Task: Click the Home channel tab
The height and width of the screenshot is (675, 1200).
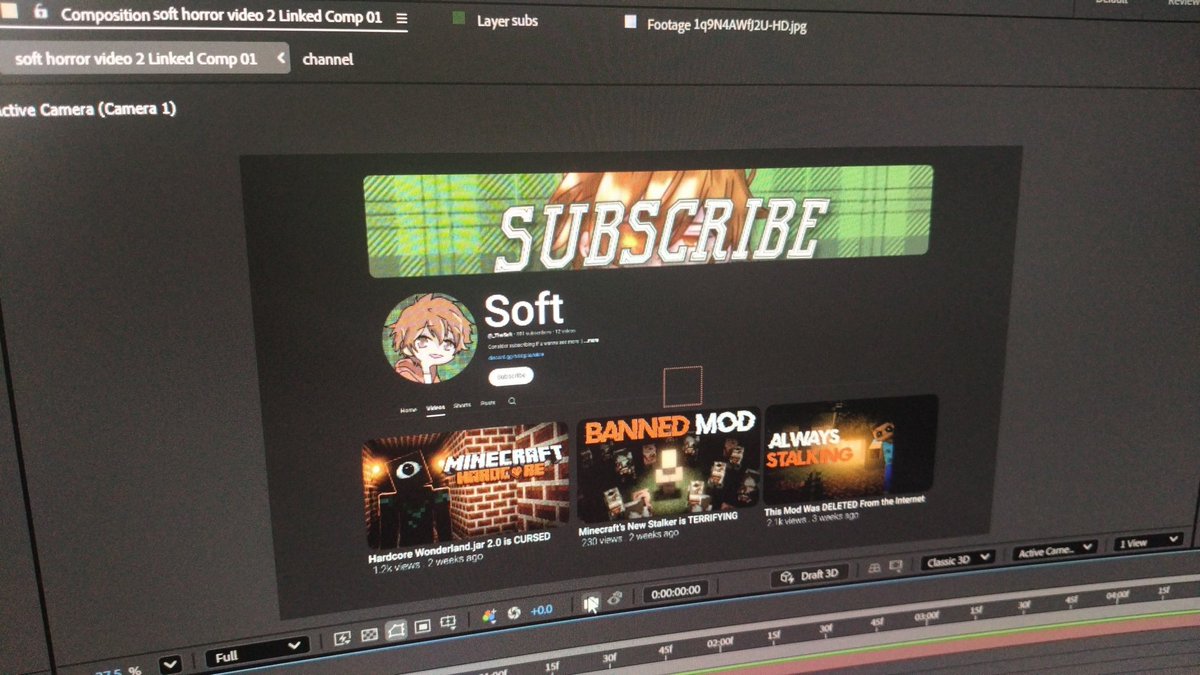Action: 408,410
